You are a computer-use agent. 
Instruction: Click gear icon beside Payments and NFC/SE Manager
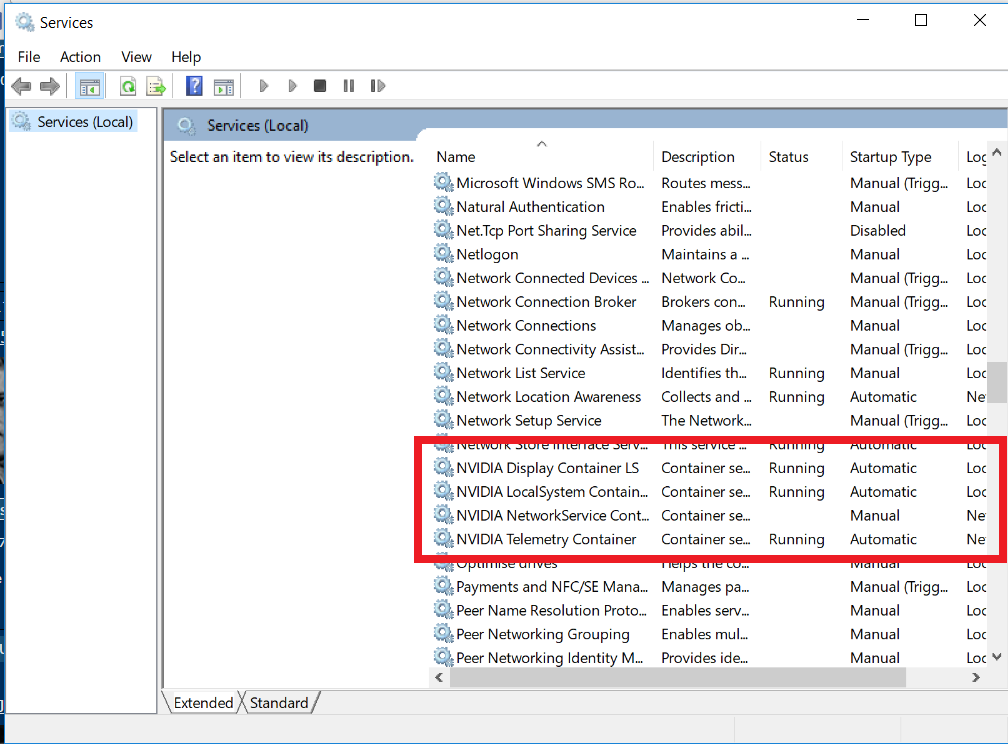pos(443,586)
